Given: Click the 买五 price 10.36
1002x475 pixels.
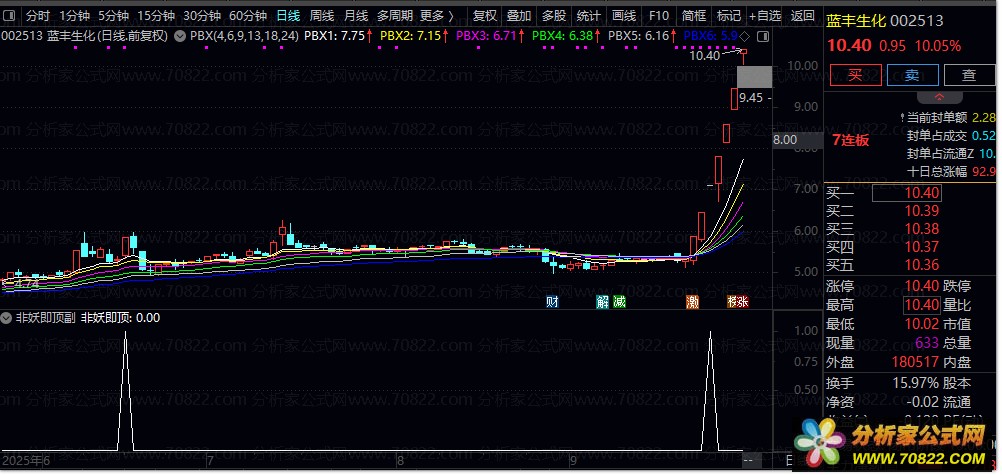Looking at the screenshot, I should tap(923, 265).
